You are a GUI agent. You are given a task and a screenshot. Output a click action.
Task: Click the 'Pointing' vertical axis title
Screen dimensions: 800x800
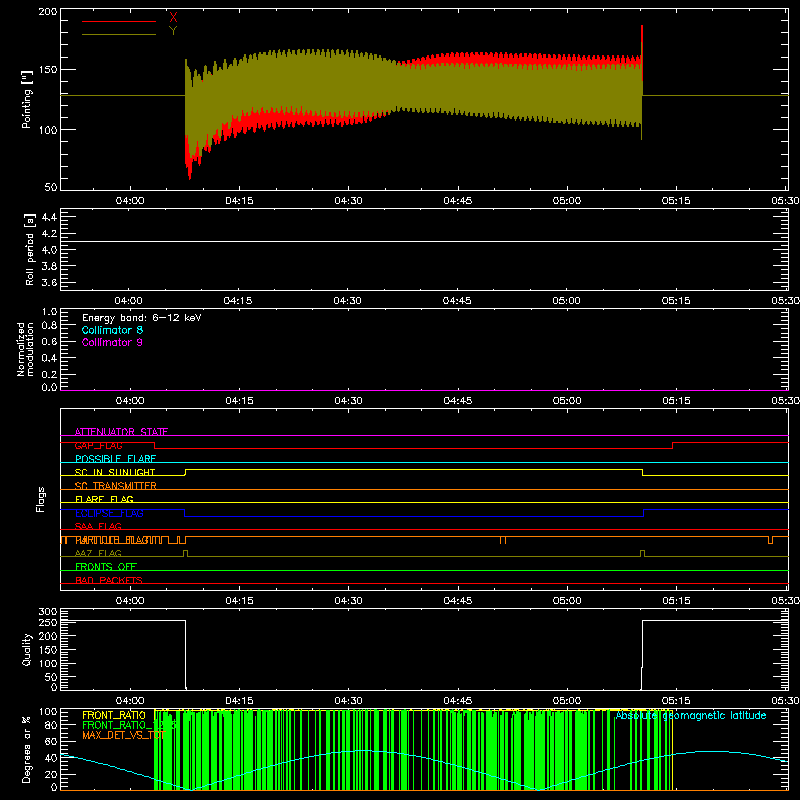(27, 99)
